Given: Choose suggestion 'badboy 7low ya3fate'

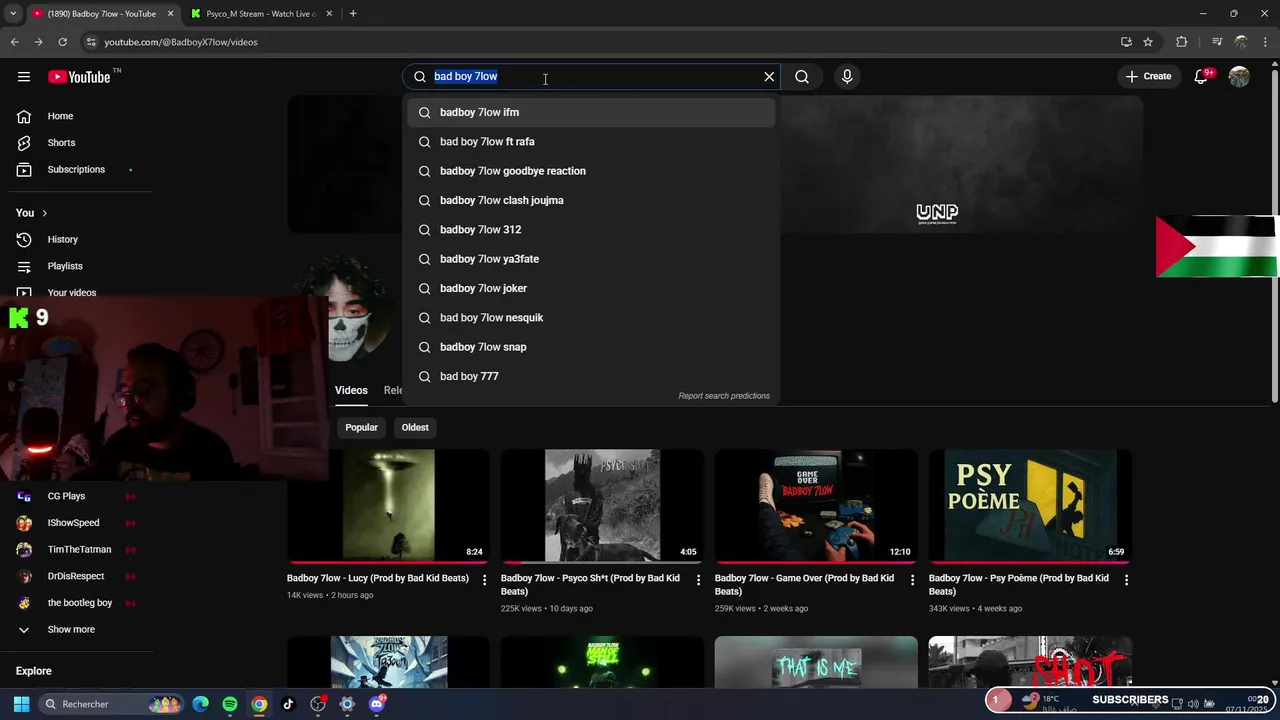Looking at the screenshot, I should [591, 259].
